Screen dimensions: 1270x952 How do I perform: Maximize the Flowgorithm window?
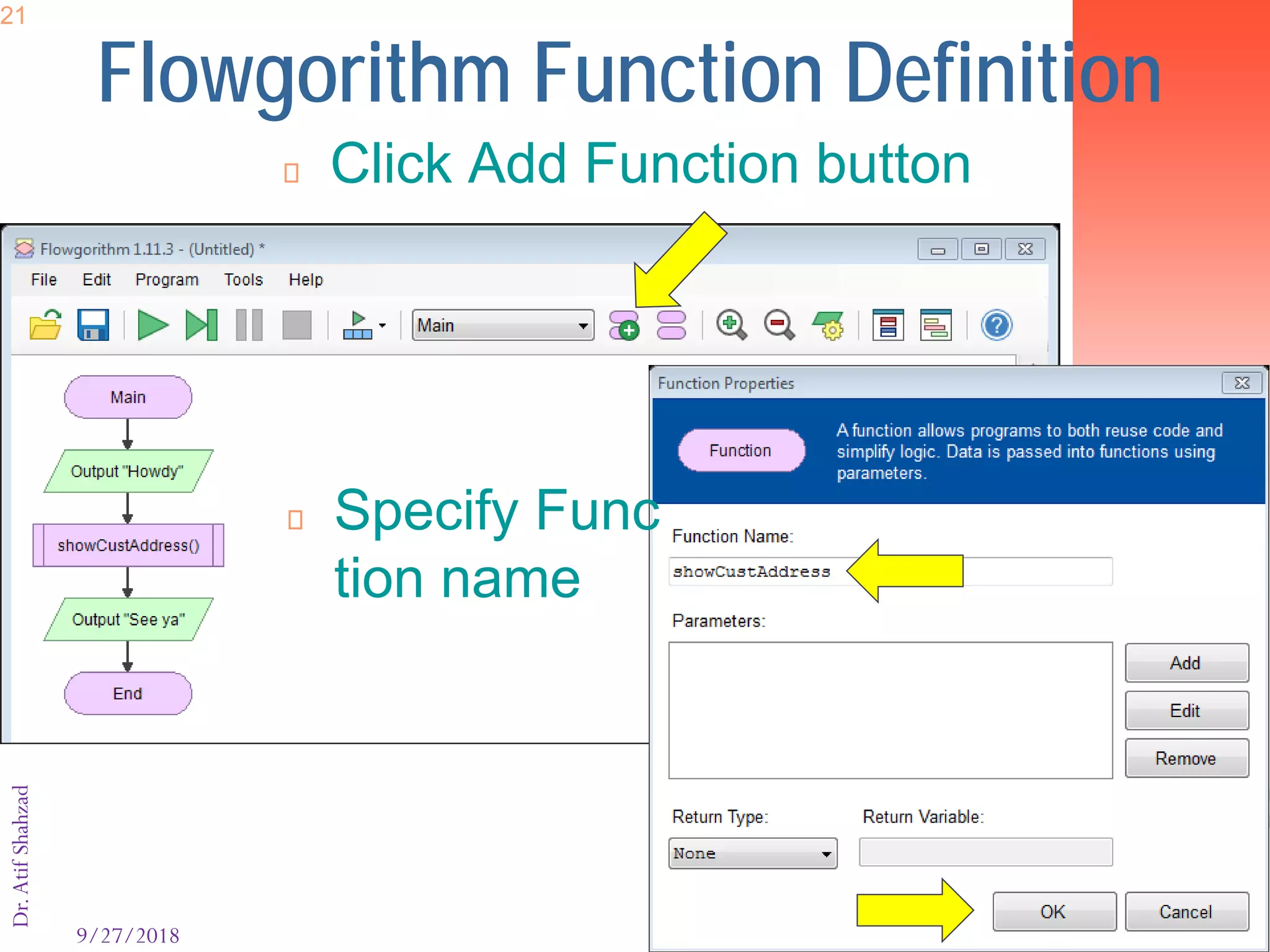[x=982, y=249]
